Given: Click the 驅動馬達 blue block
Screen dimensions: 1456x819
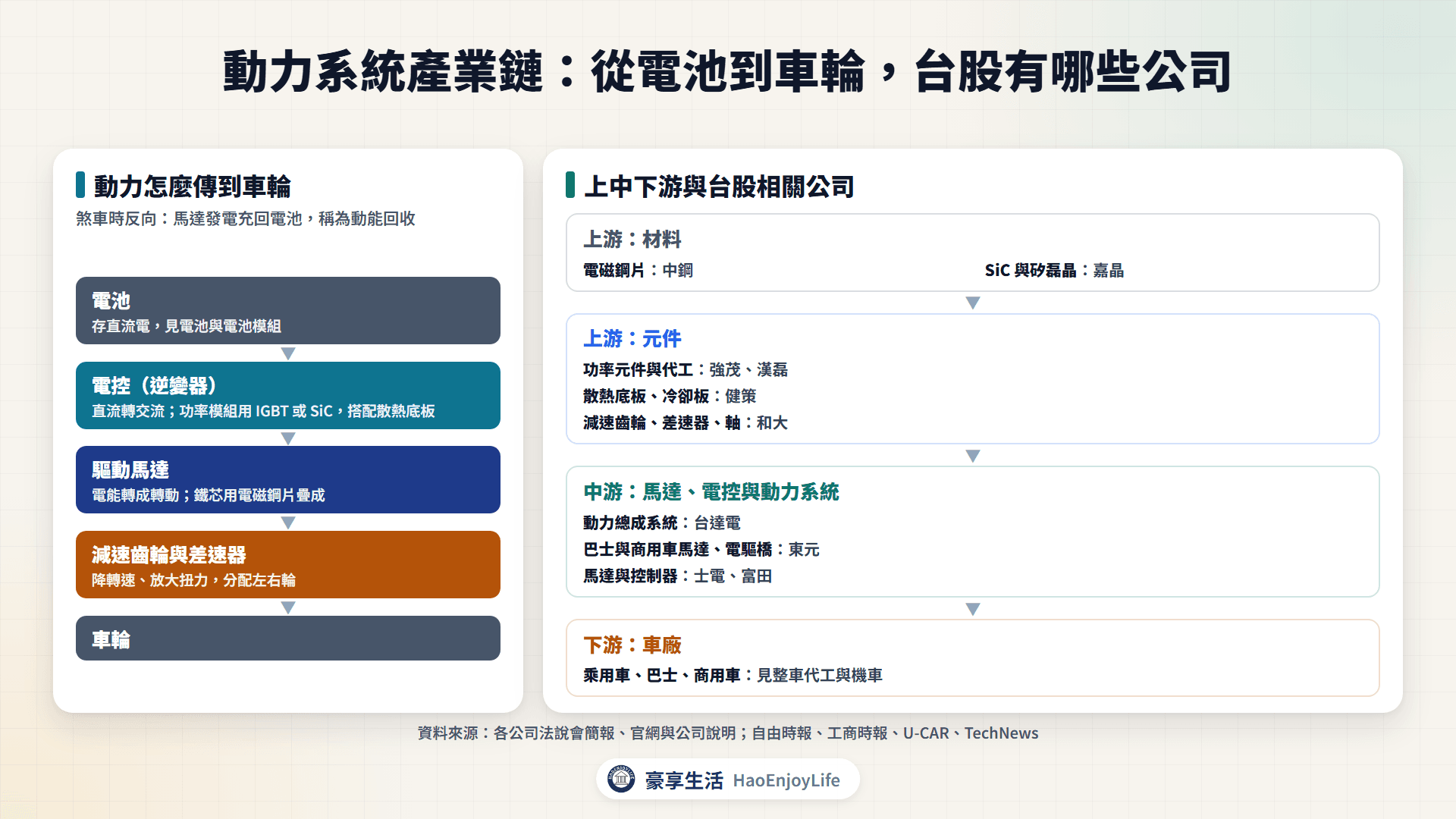Looking at the screenshot, I should click(288, 480).
